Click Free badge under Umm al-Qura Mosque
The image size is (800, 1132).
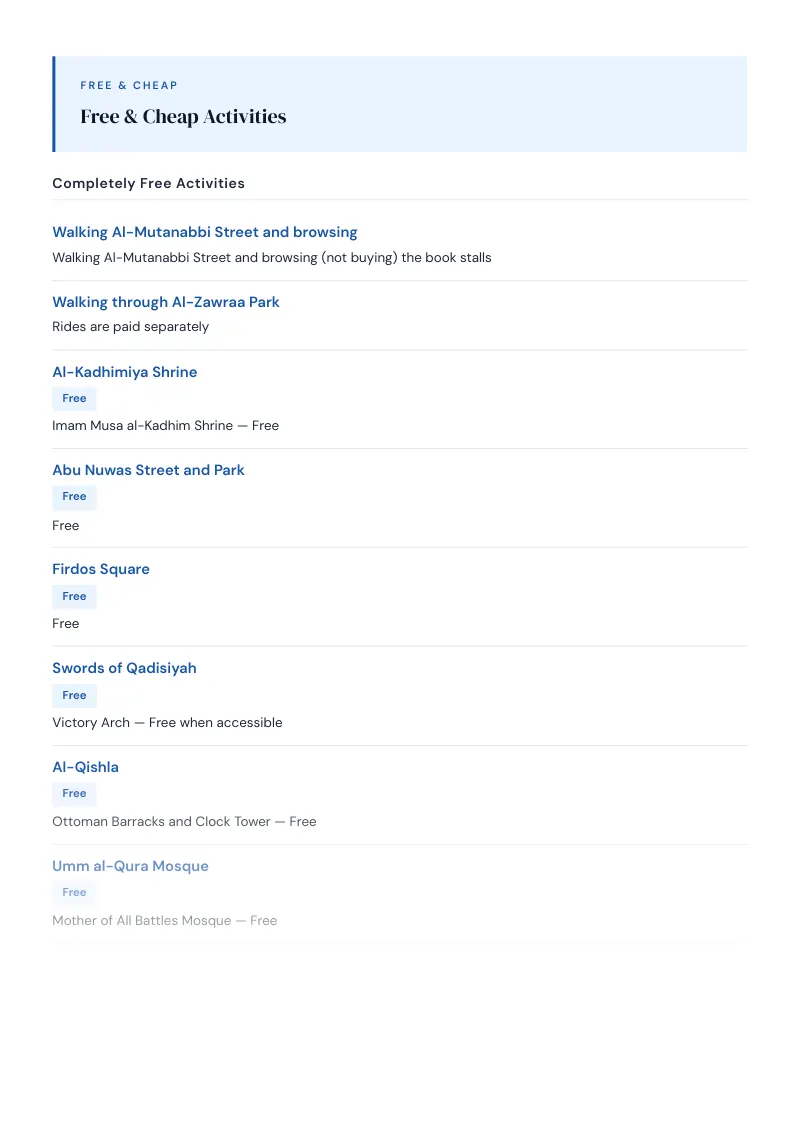(74, 892)
